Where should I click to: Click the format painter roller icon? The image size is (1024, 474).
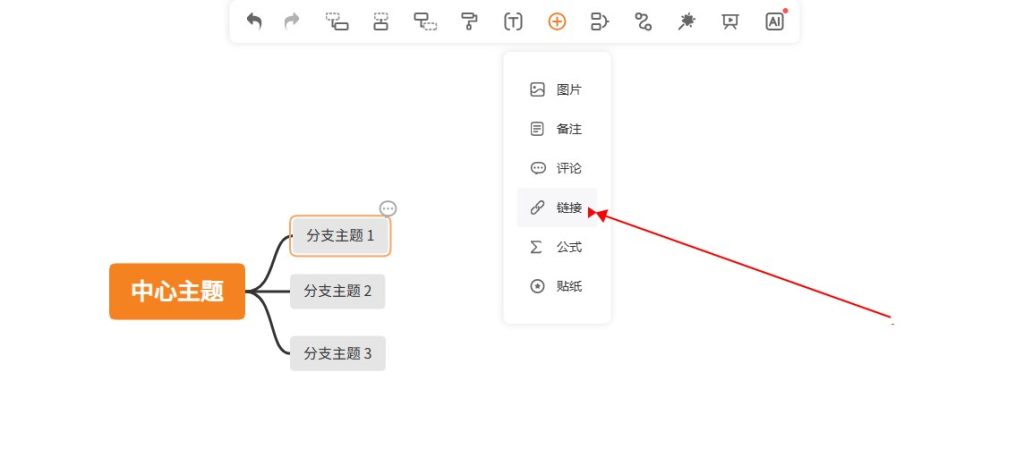(469, 21)
